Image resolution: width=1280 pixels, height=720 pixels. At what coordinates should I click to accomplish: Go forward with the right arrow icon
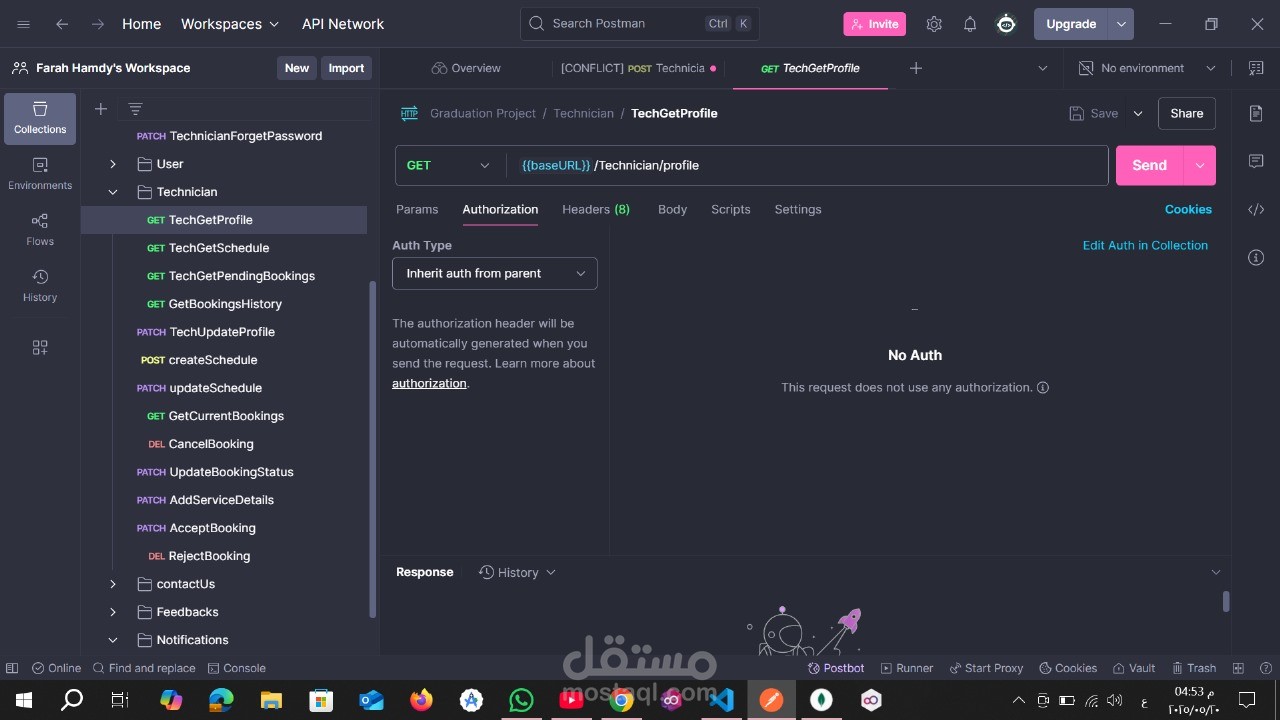tap(98, 24)
